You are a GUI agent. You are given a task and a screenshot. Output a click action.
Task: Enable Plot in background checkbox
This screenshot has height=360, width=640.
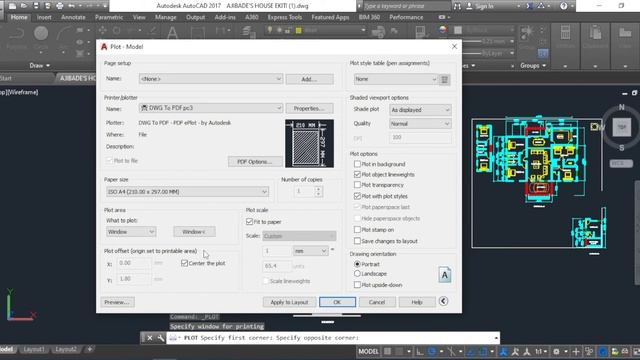click(357, 164)
